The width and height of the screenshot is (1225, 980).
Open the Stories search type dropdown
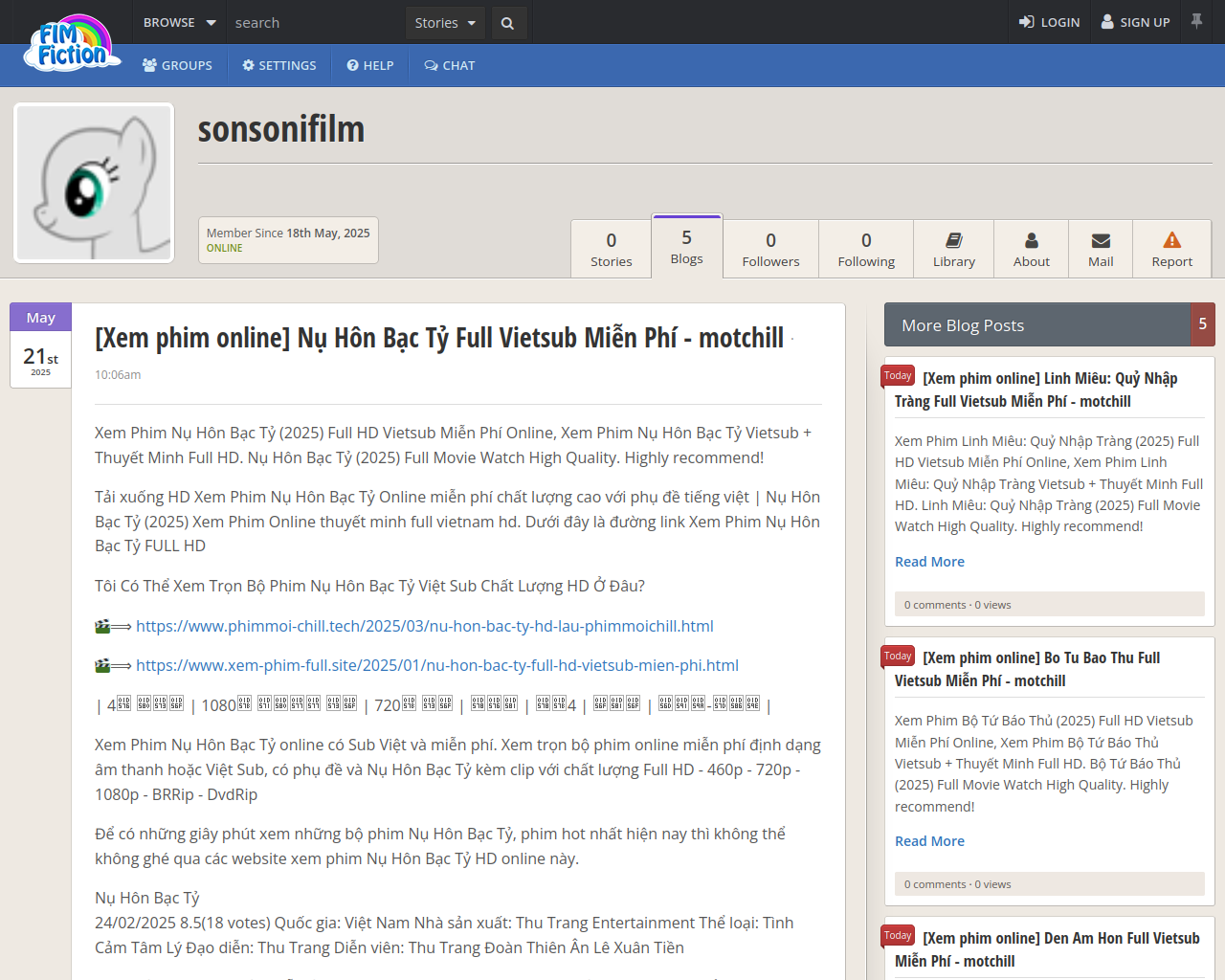445,23
